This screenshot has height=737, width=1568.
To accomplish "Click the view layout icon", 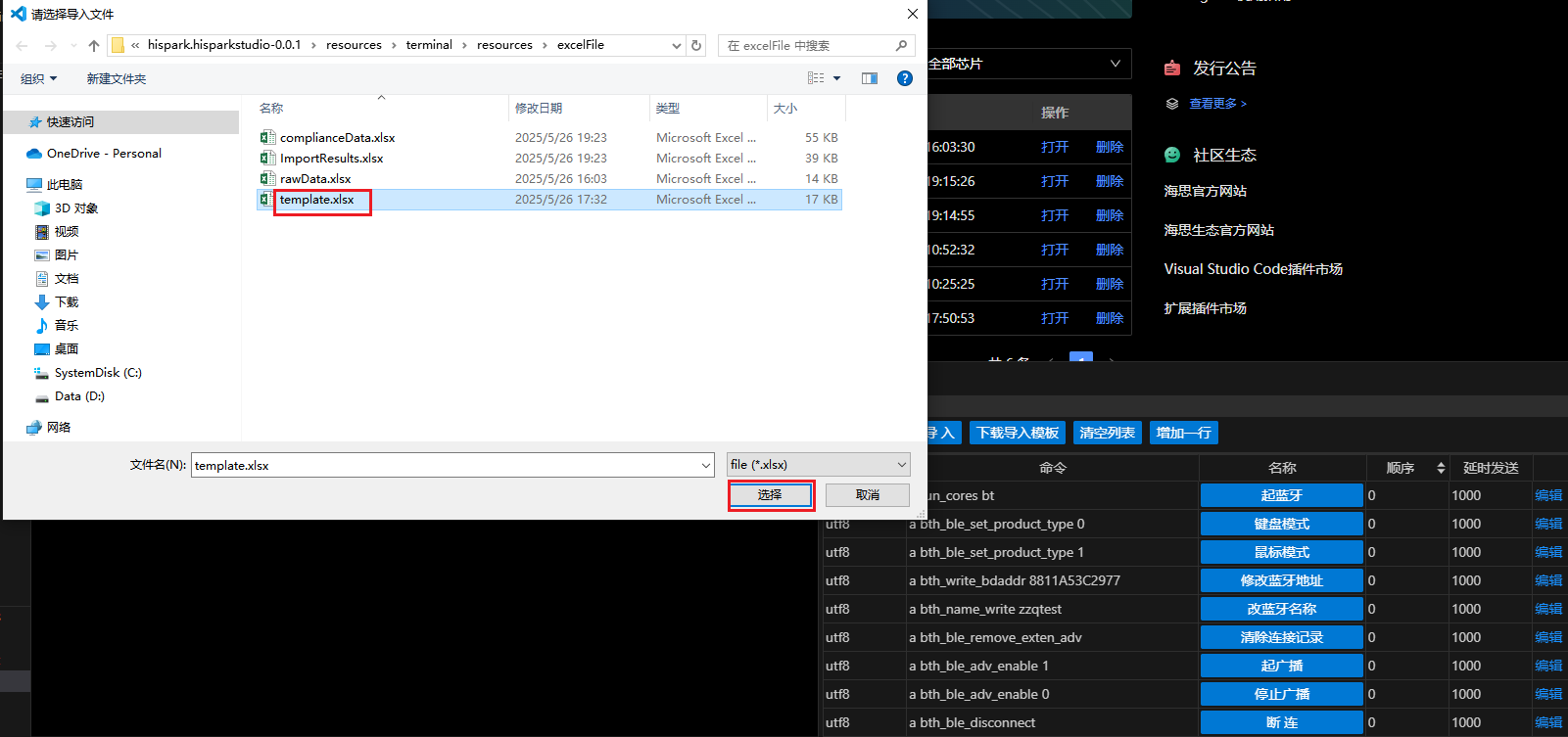I will [816, 78].
